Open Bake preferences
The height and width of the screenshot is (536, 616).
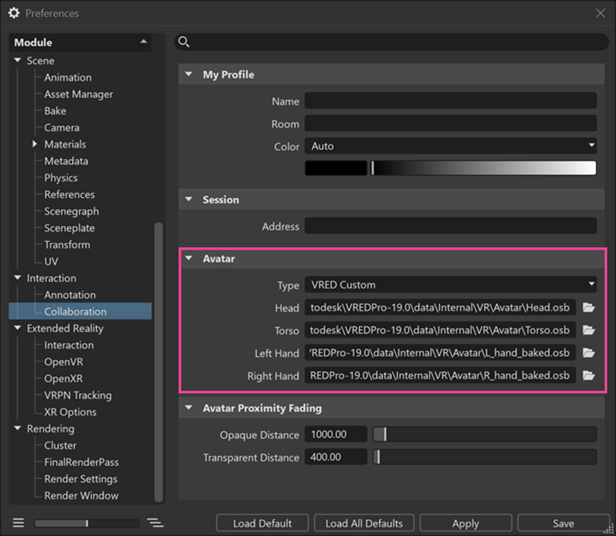tap(55, 111)
